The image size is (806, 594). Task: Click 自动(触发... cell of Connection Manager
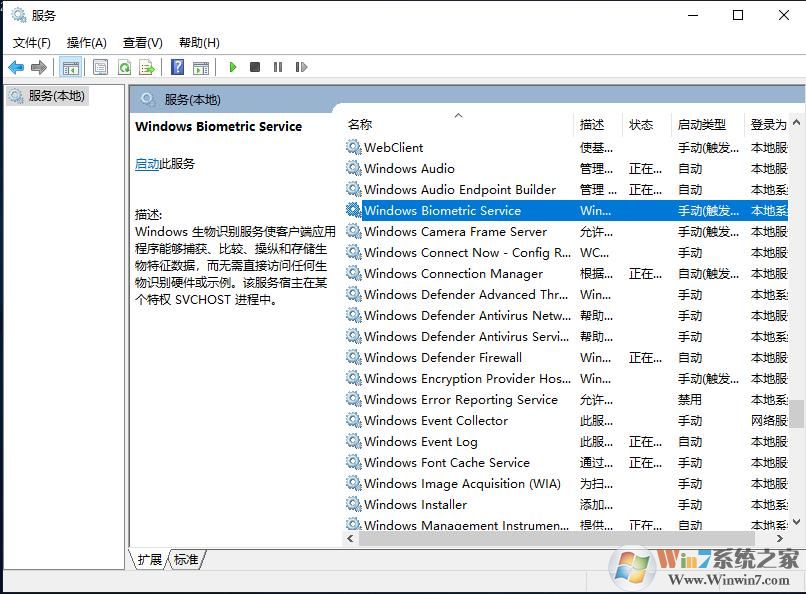708,273
